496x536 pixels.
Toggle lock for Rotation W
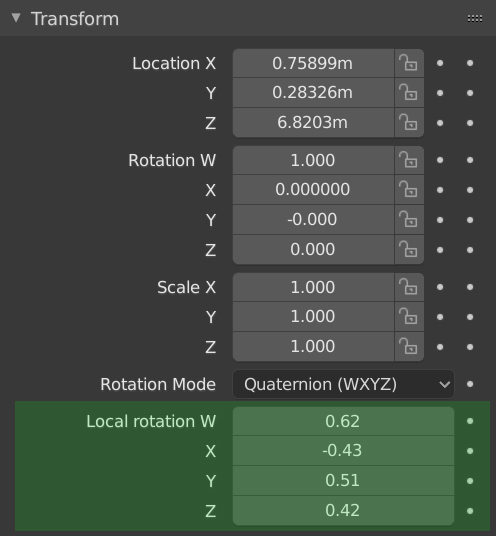409,160
